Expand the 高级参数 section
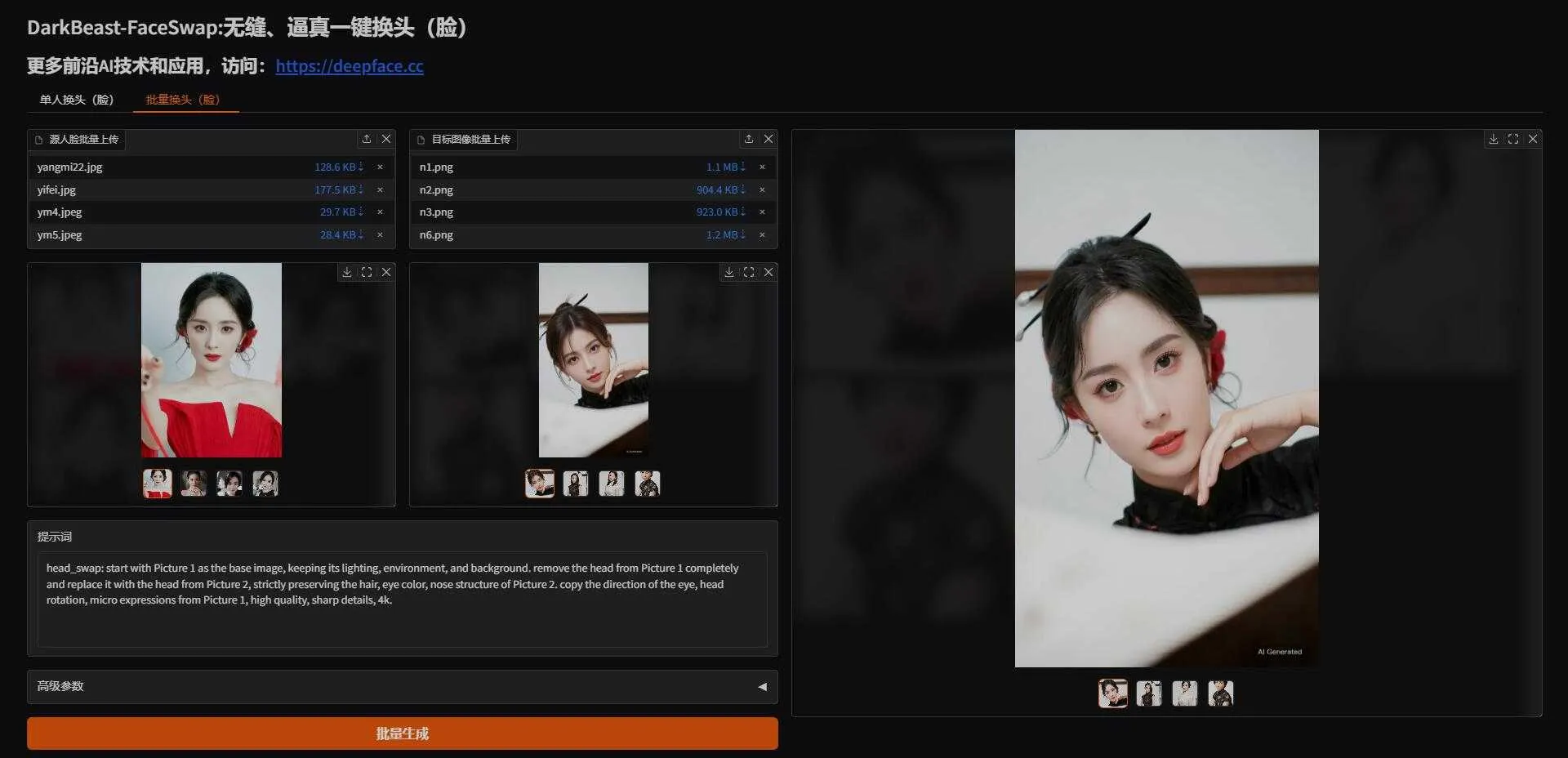The height and width of the screenshot is (758, 1568). coord(762,687)
